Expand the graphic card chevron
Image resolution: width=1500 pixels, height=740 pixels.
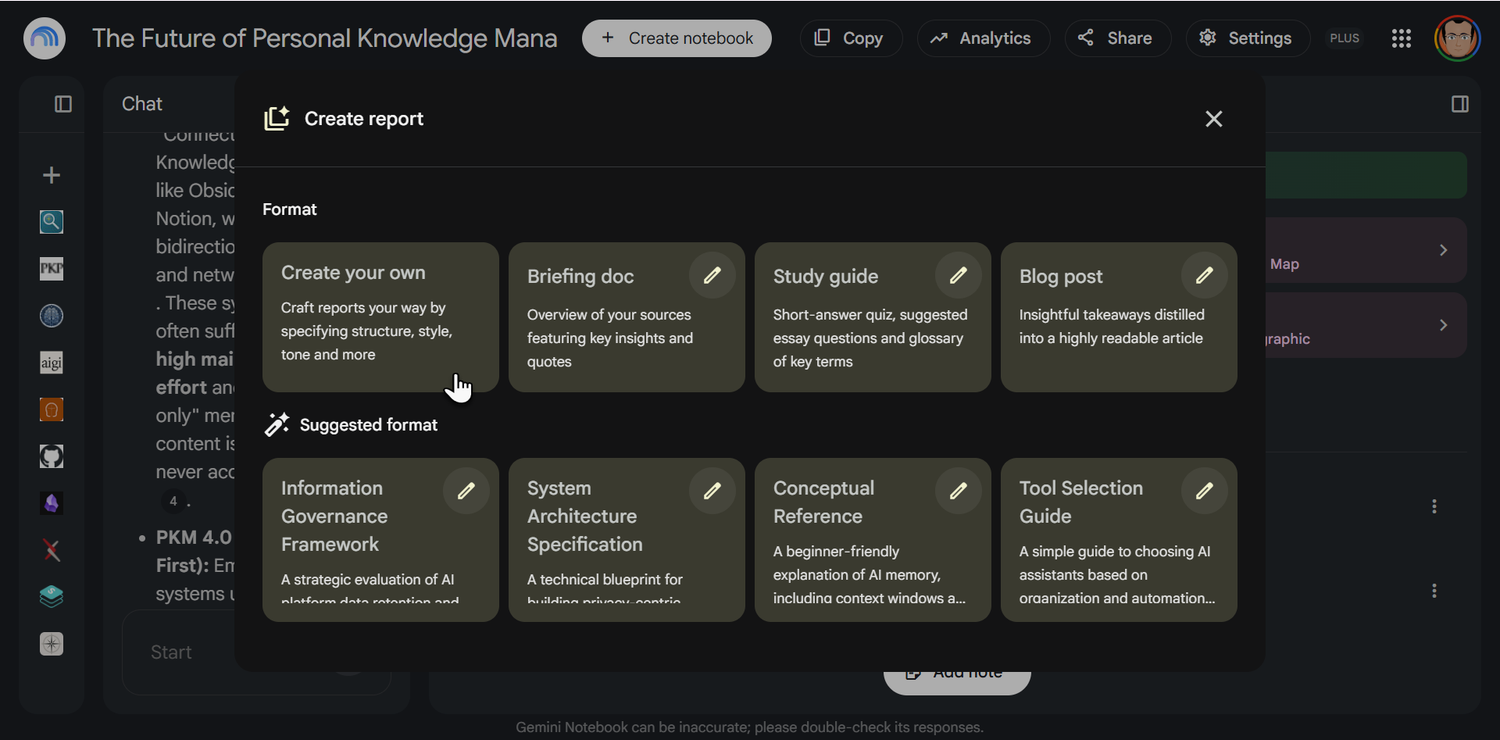coord(1443,325)
